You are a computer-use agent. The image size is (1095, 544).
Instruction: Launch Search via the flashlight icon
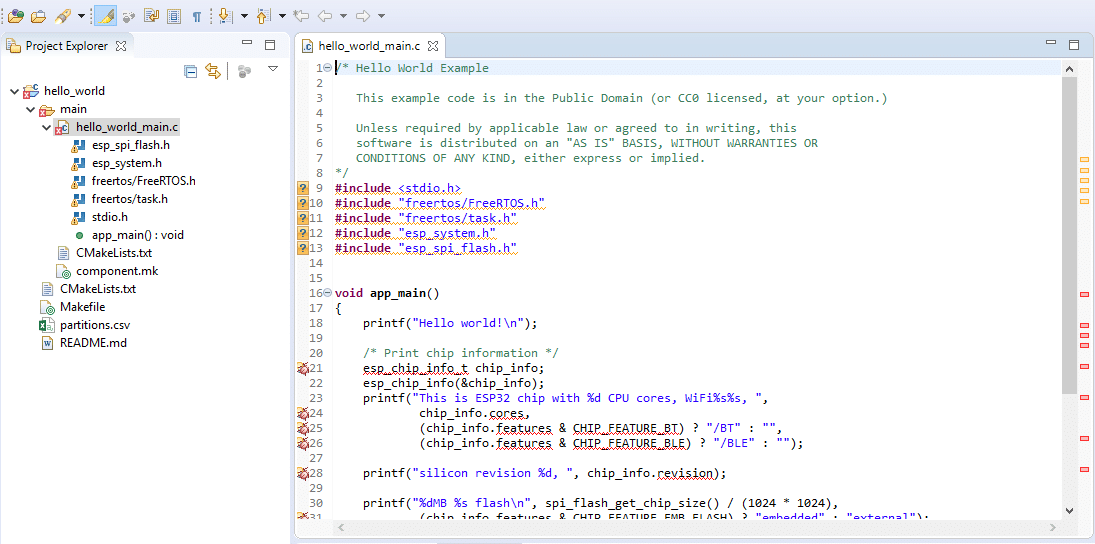point(63,15)
